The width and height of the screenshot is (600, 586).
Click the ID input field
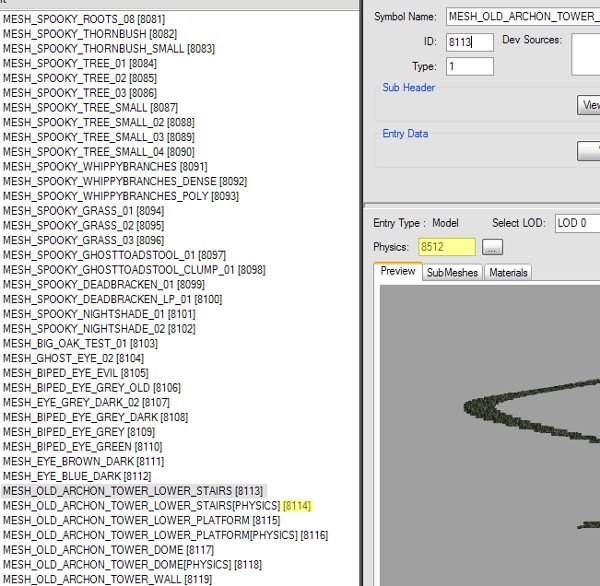(x=469, y=42)
